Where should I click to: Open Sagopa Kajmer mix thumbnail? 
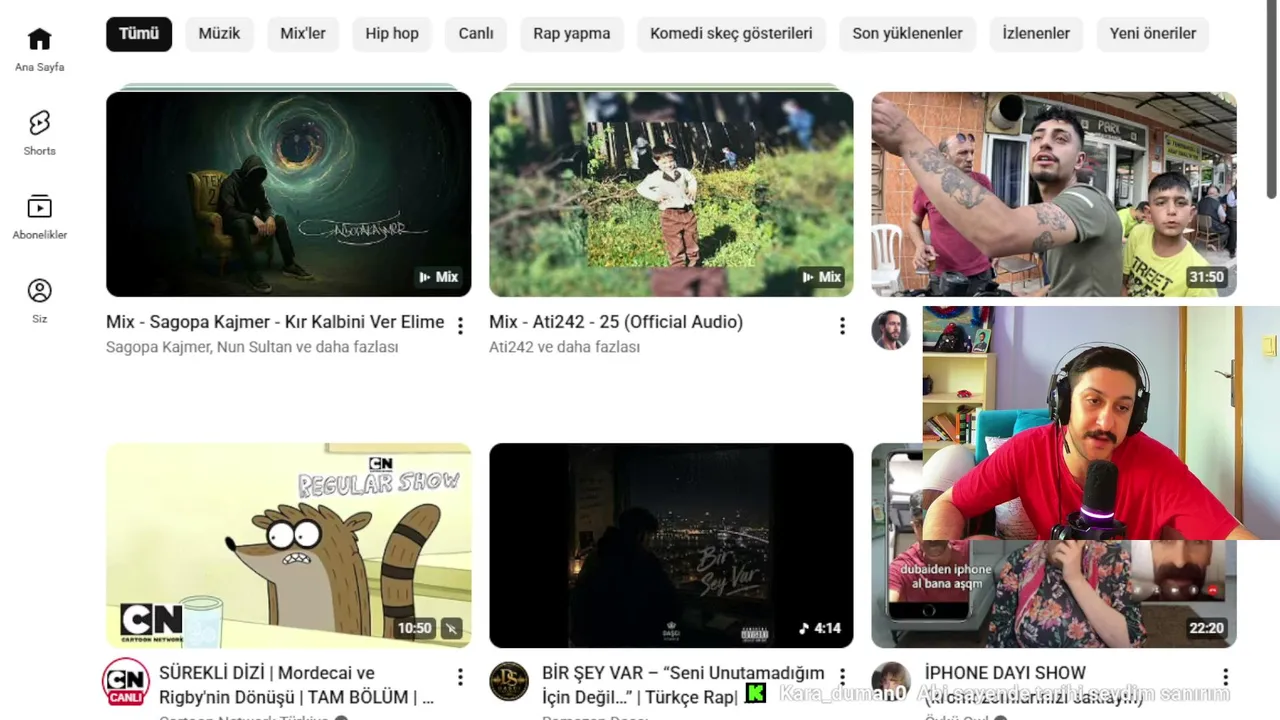tap(288, 194)
